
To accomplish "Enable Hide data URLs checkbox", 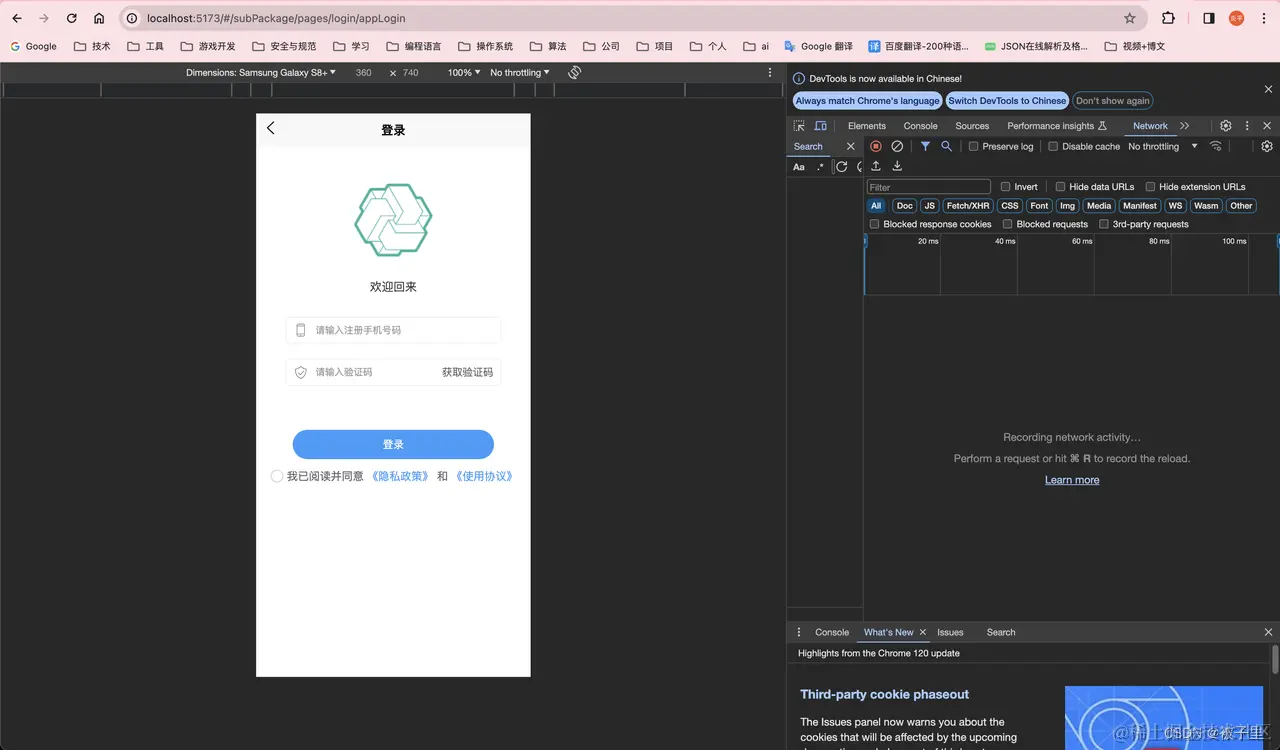I will (x=1060, y=187).
